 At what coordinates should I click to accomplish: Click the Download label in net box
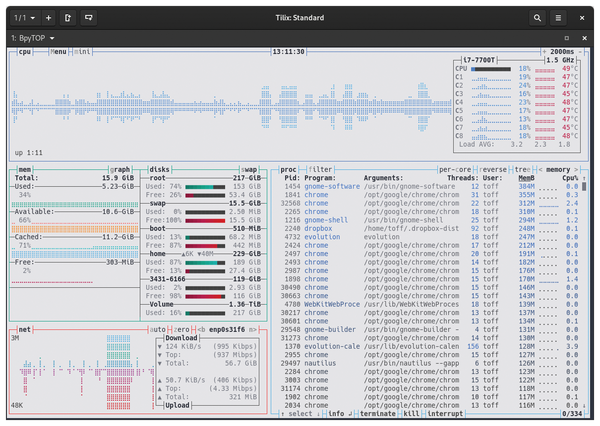(181, 338)
